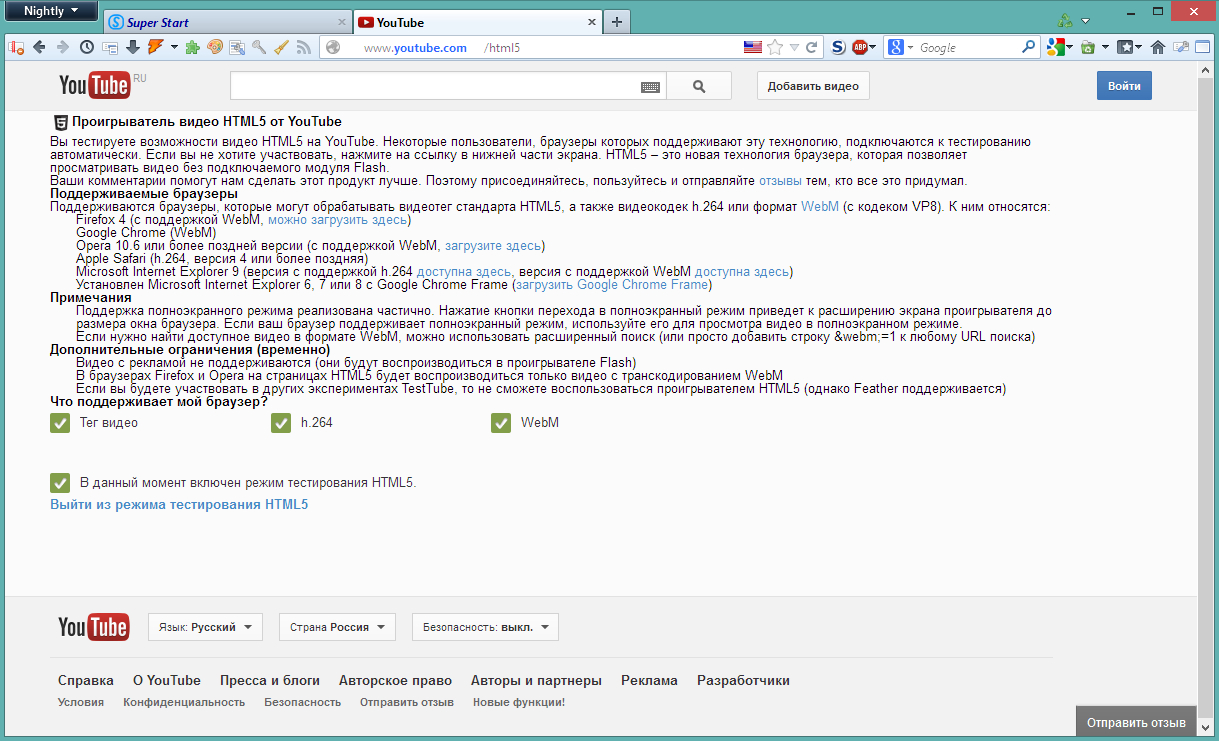The height and width of the screenshot is (741, 1219).
Task: Open footer link 'О YouTube'
Action: 167,680
